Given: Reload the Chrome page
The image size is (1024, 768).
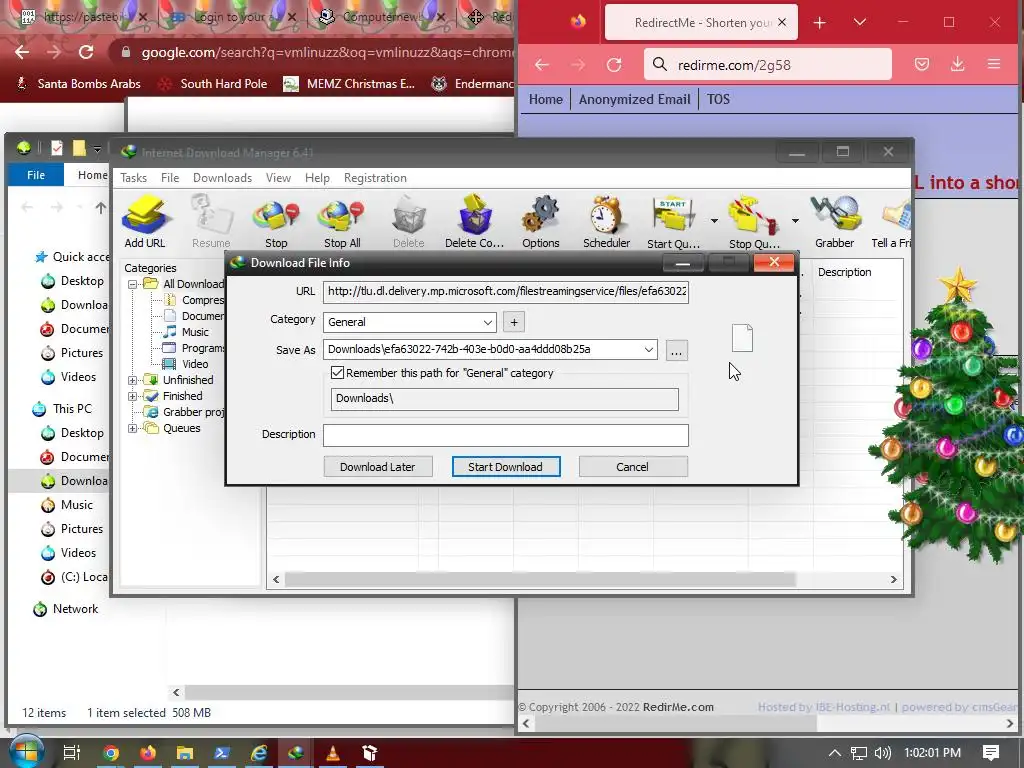Looking at the screenshot, I should [86, 52].
